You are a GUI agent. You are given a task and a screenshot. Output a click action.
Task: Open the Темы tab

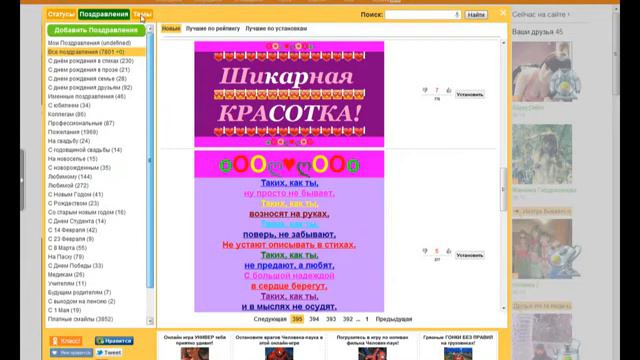tap(142, 14)
